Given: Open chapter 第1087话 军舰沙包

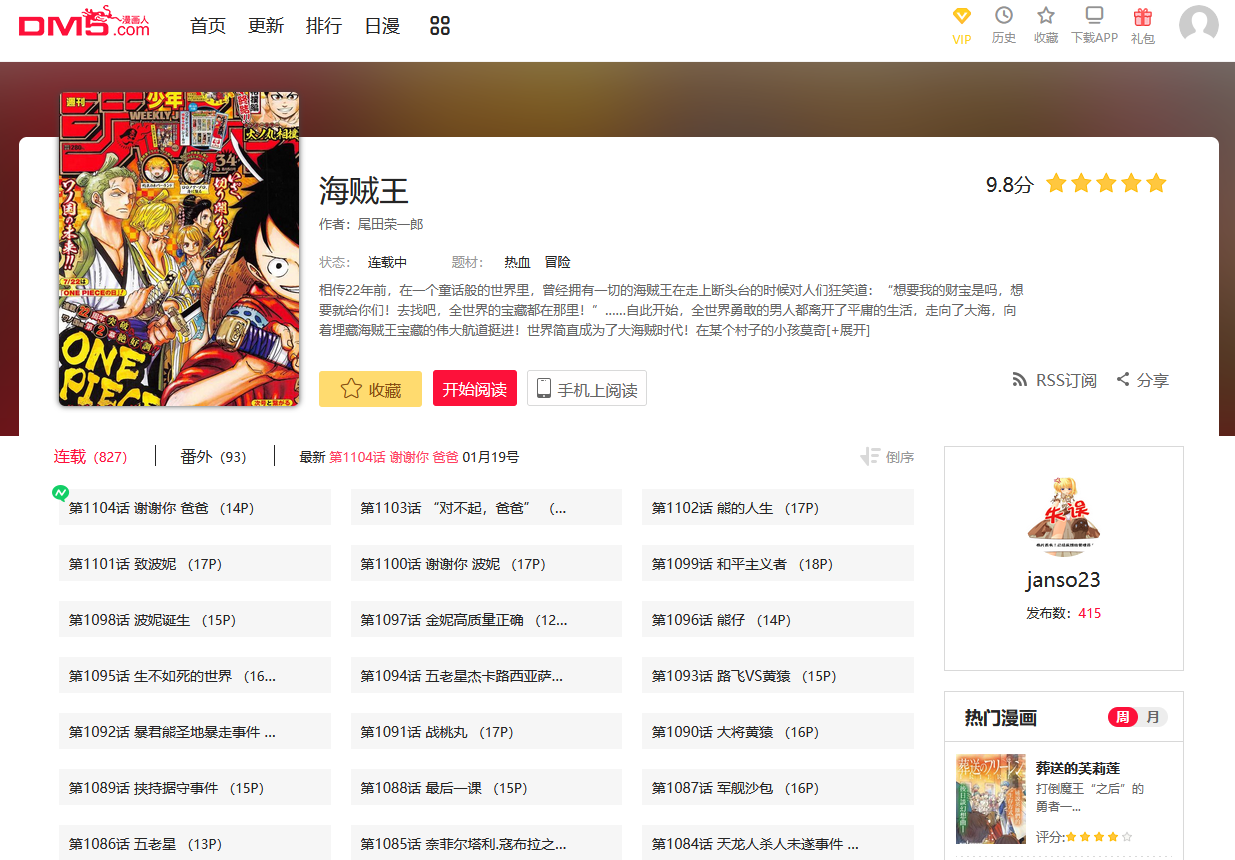Looking at the screenshot, I should point(778,787).
